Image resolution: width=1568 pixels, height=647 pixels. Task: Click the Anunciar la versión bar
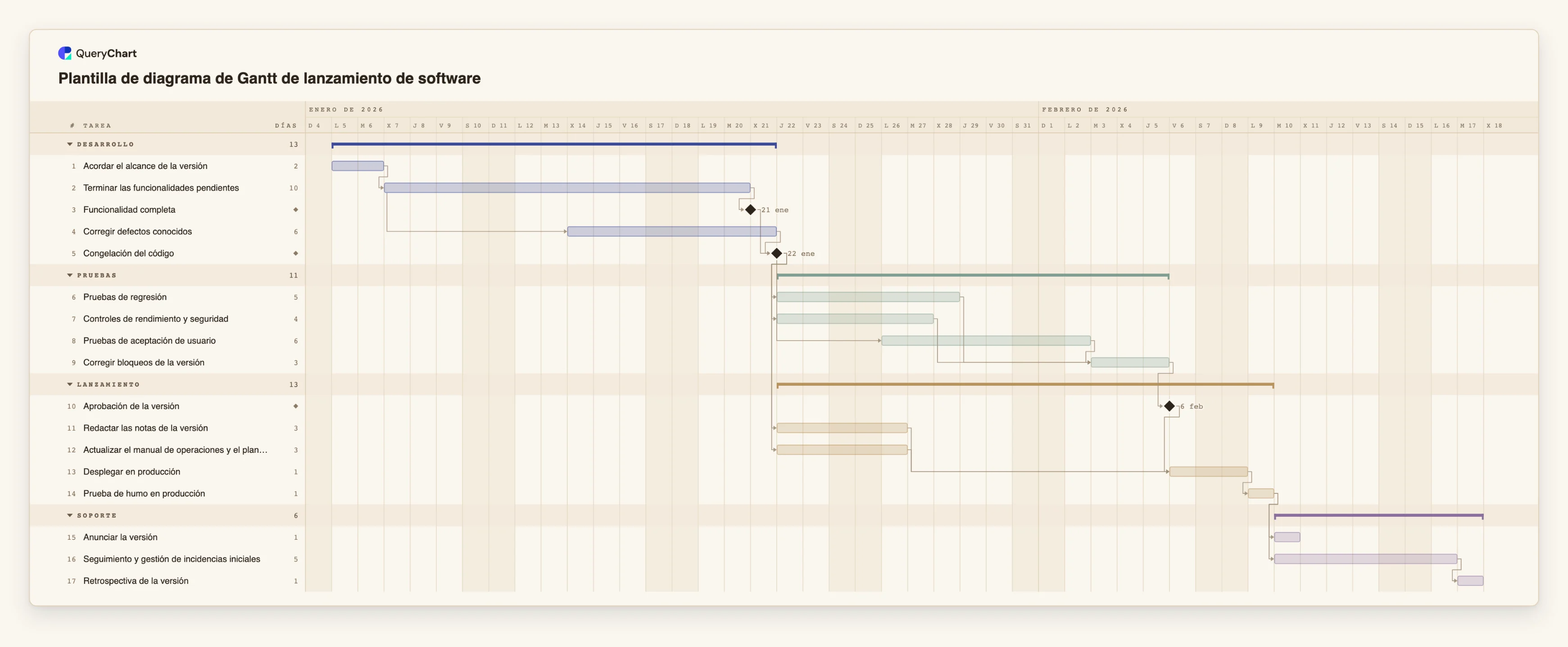tap(1287, 538)
